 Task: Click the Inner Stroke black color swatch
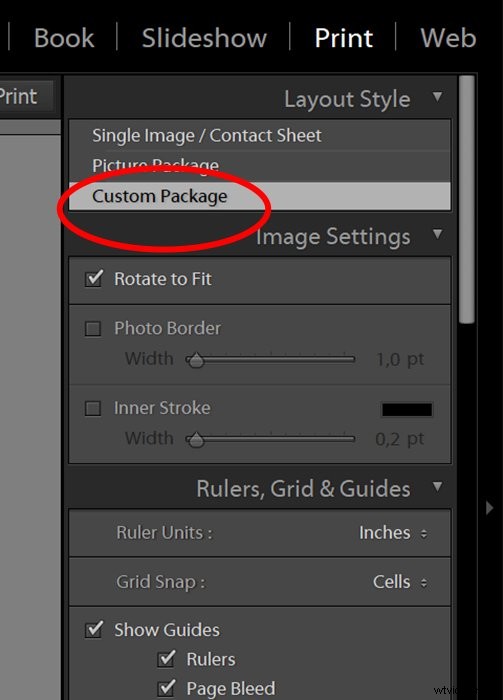pos(407,409)
